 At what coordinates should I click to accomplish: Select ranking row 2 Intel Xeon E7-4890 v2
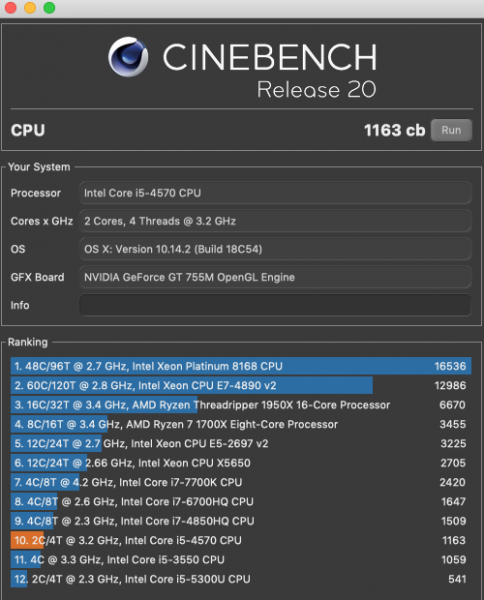[x=241, y=385]
